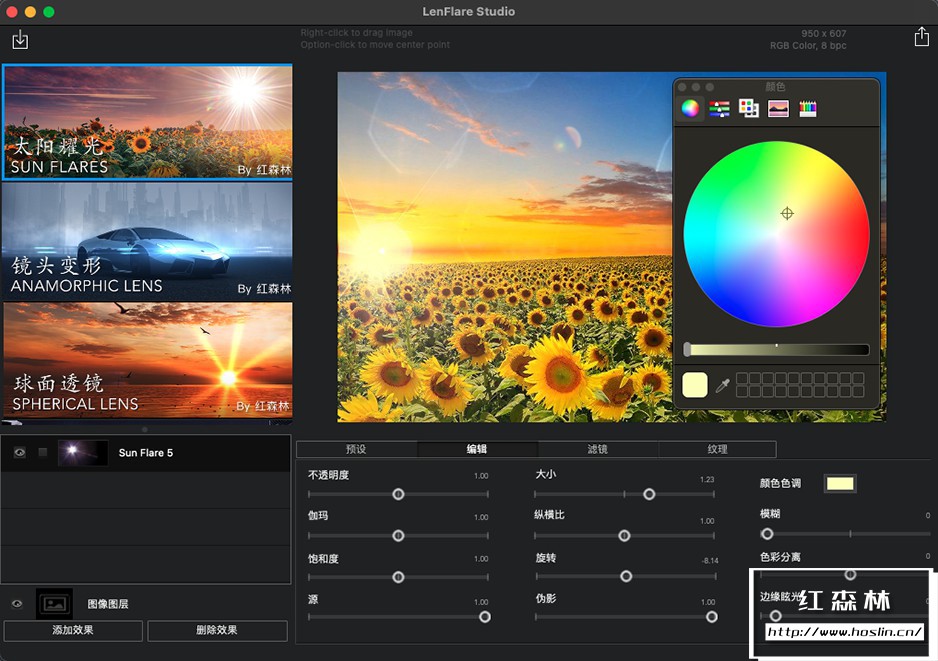Toggle visibility of the 图像图层 layer

click(x=17, y=604)
